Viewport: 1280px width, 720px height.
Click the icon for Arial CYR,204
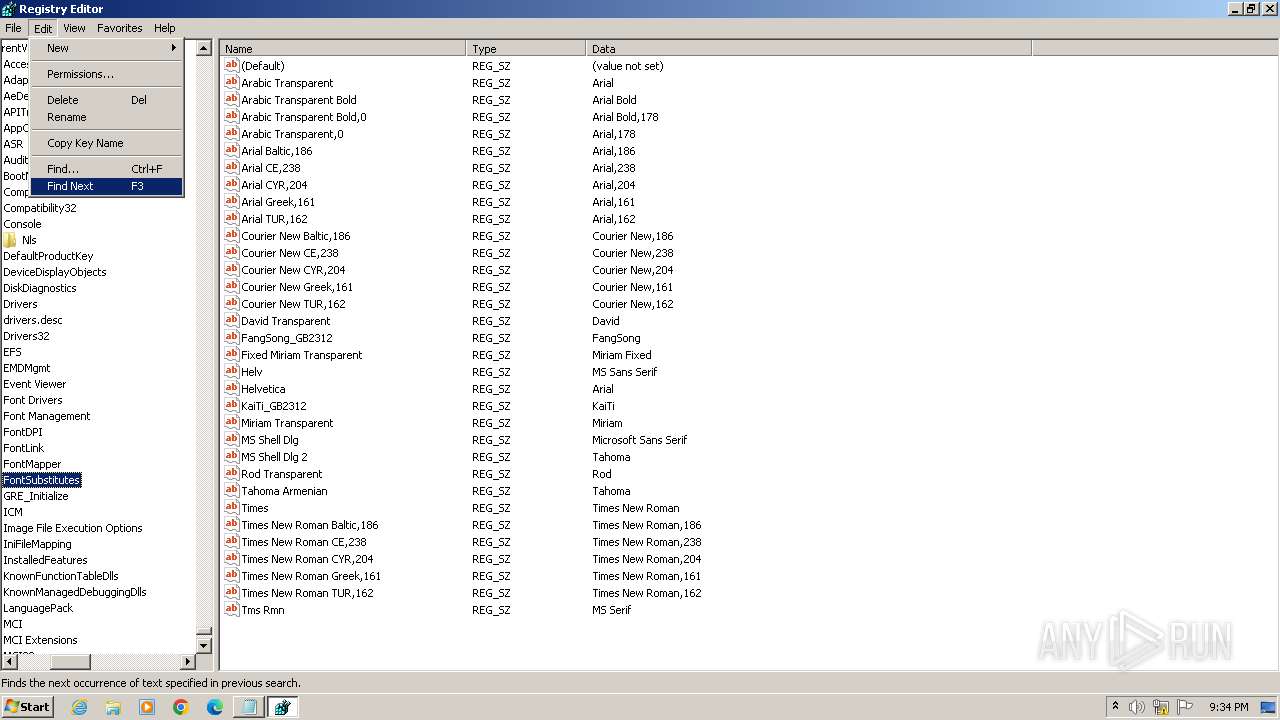[231, 185]
